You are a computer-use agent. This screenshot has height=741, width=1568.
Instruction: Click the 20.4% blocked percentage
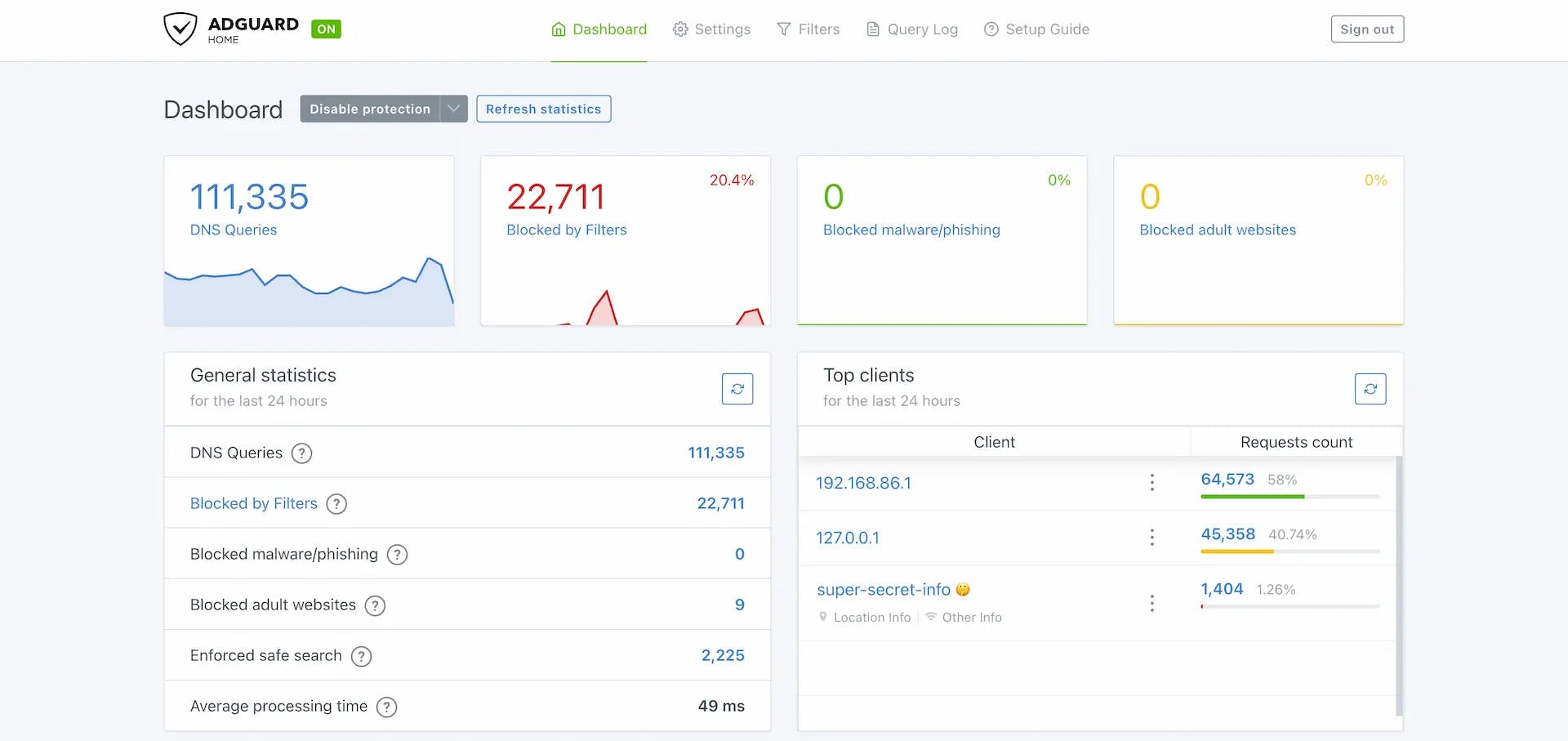(x=732, y=181)
